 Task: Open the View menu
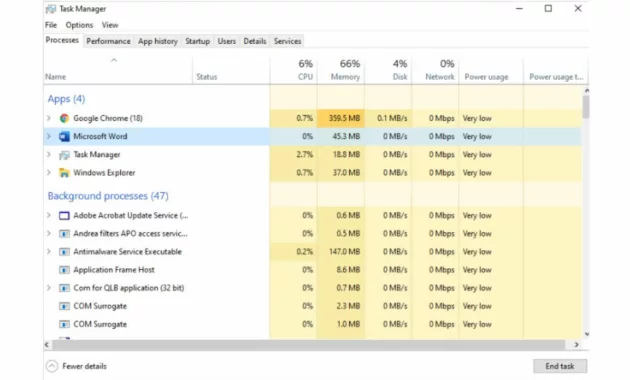pyautogui.click(x=110, y=25)
